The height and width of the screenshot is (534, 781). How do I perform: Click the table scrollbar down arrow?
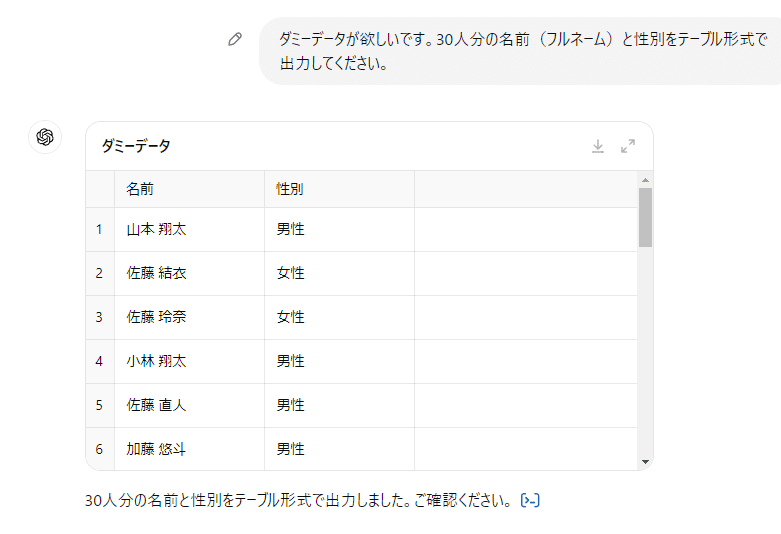[x=645, y=462]
